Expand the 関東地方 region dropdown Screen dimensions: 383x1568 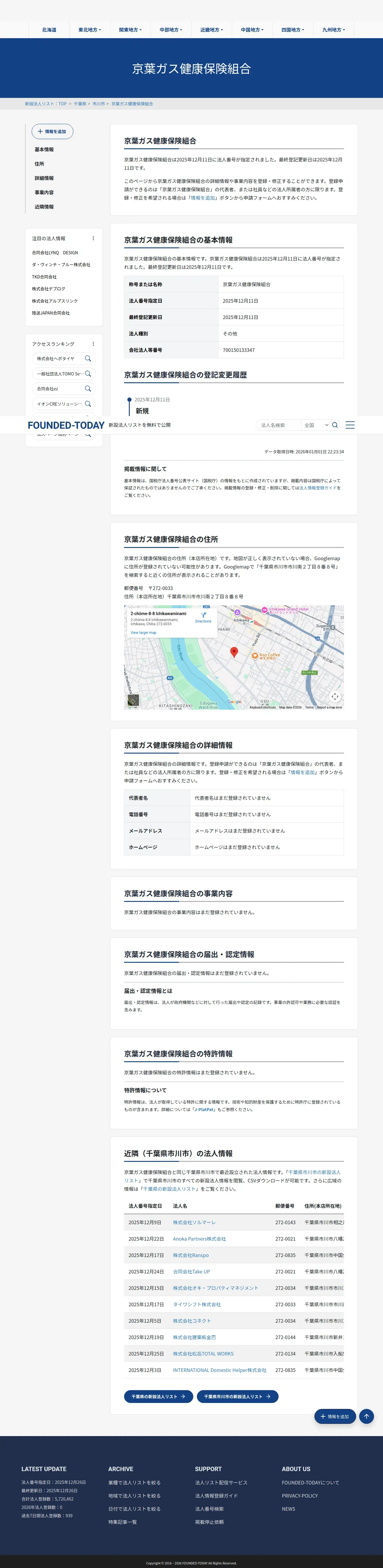click(x=130, y=30)
